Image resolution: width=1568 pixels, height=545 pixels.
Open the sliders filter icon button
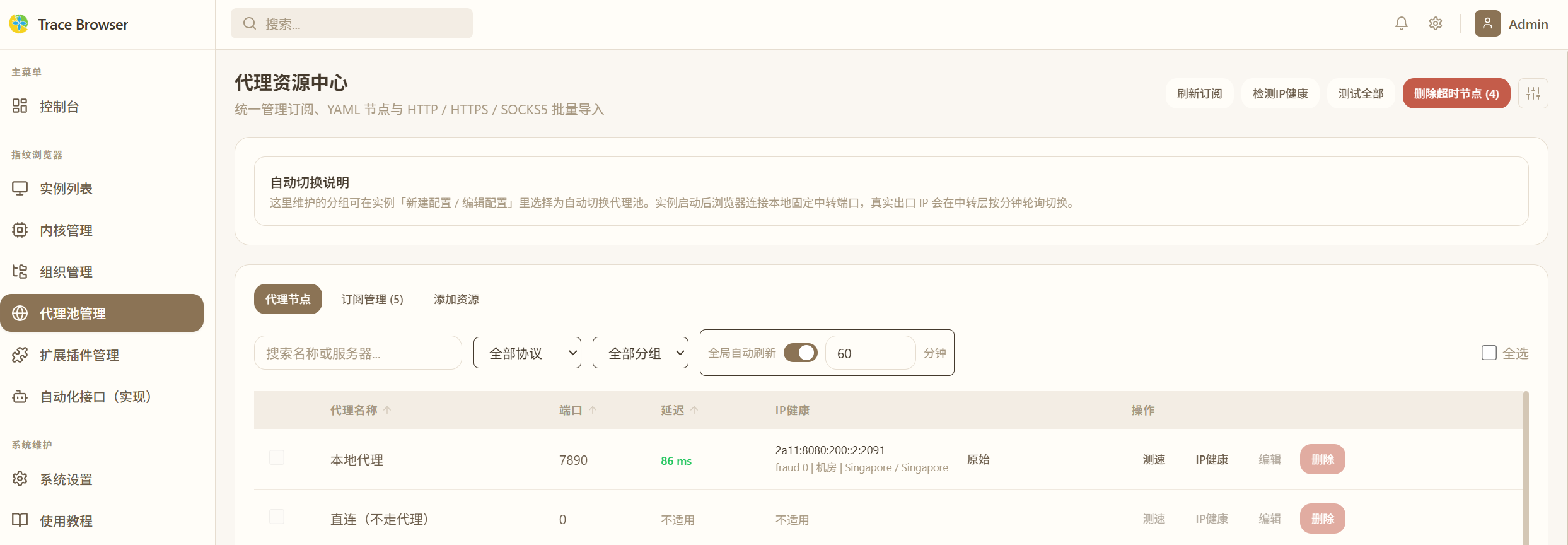point(1533,93)
